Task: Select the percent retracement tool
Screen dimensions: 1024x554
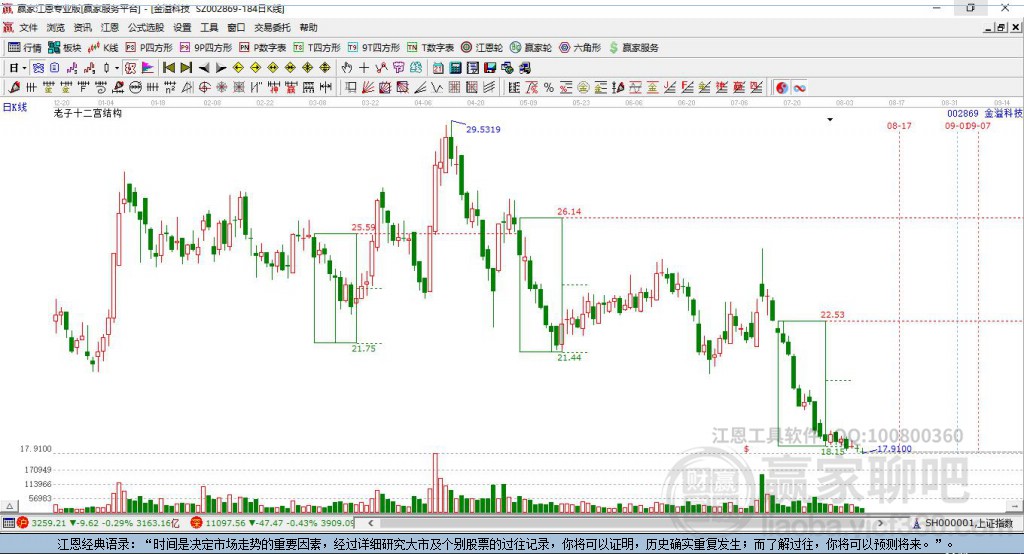Action: [x=549, y=88]
